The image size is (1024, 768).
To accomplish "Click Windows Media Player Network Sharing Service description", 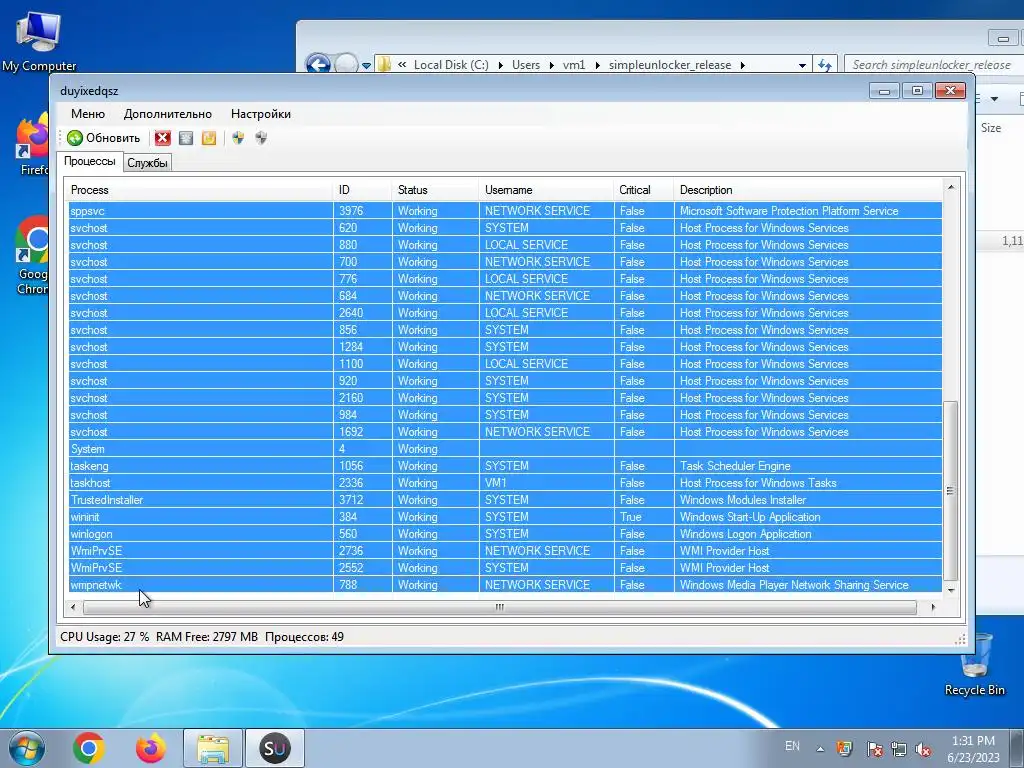I will (x=794, y=584).
